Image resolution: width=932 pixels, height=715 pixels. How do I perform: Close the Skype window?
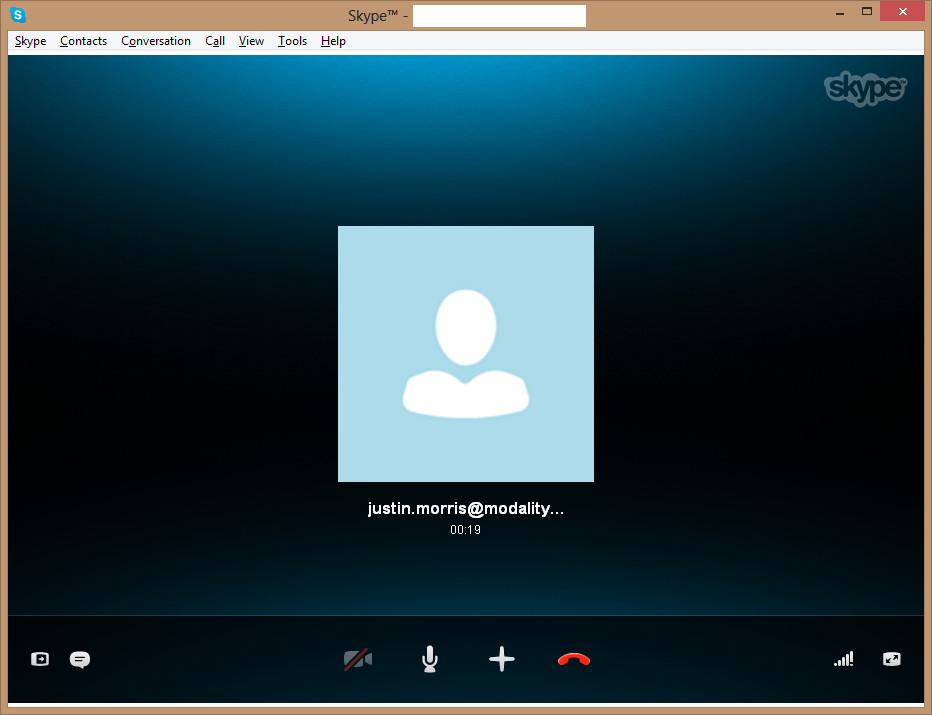(x=903, y=12)
